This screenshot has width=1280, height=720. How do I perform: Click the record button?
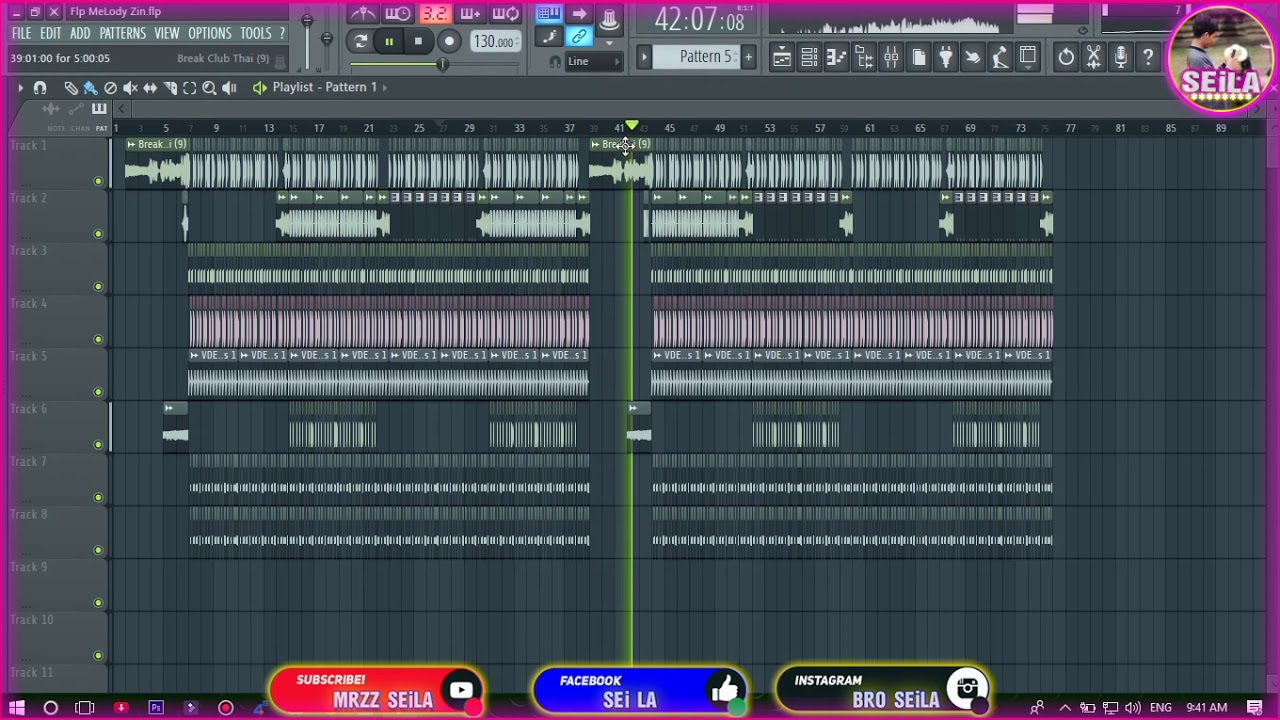449,42
